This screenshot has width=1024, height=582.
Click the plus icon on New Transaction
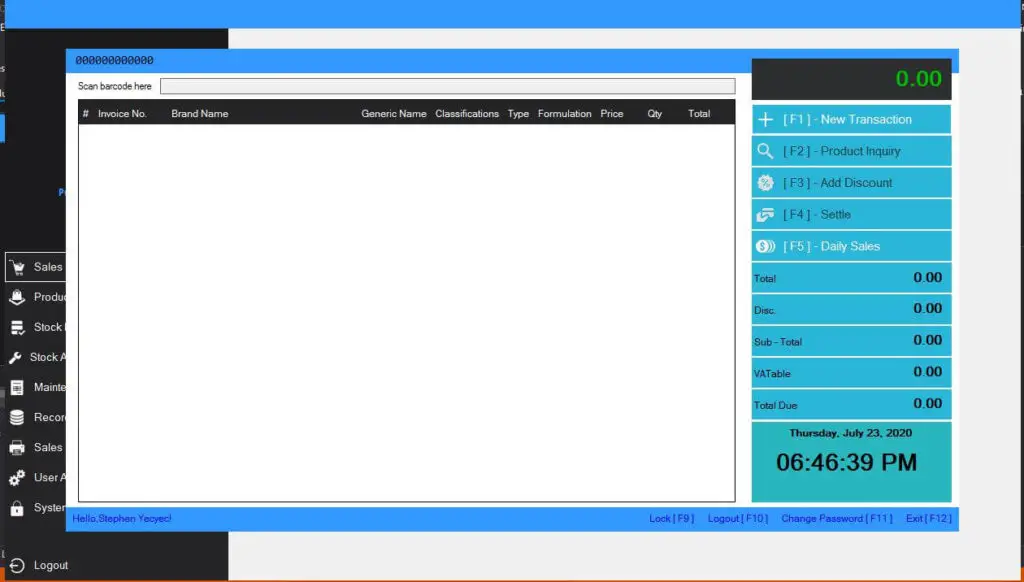[x=765, y=119]
